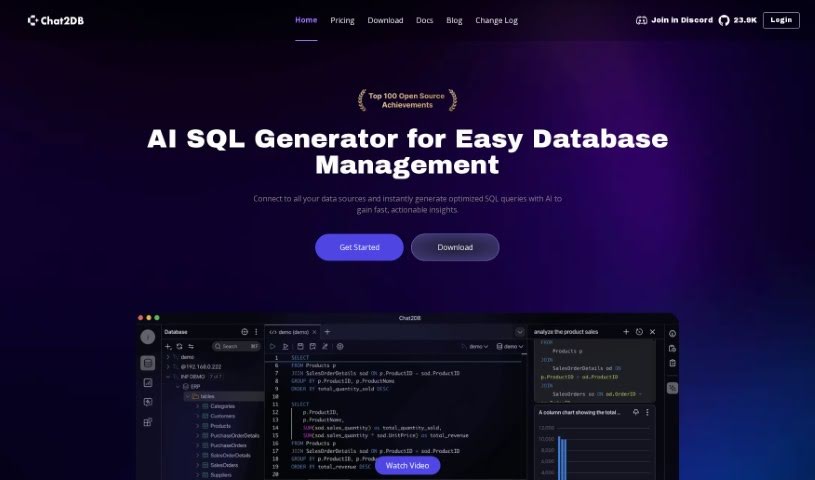Viewport: 815px width, 480px height.
Task: Open the AI chat icon in the app sidebar
Action: tap(148, 402)
